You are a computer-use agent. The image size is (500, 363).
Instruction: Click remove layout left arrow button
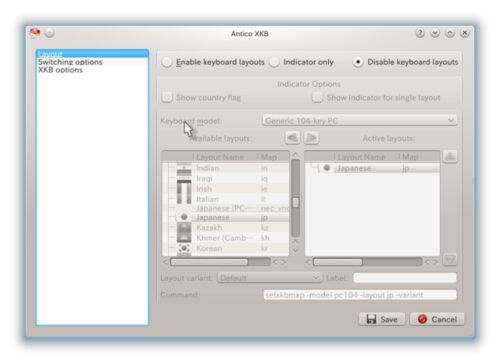click(x=292, y=138)
